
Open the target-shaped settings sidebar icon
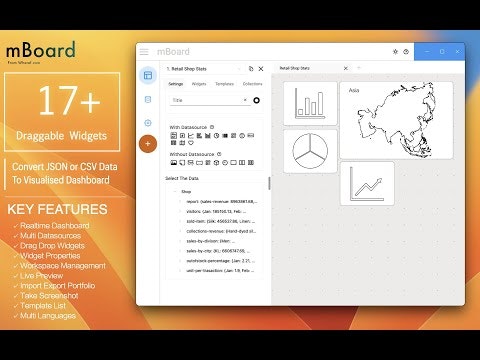[148, 123]
